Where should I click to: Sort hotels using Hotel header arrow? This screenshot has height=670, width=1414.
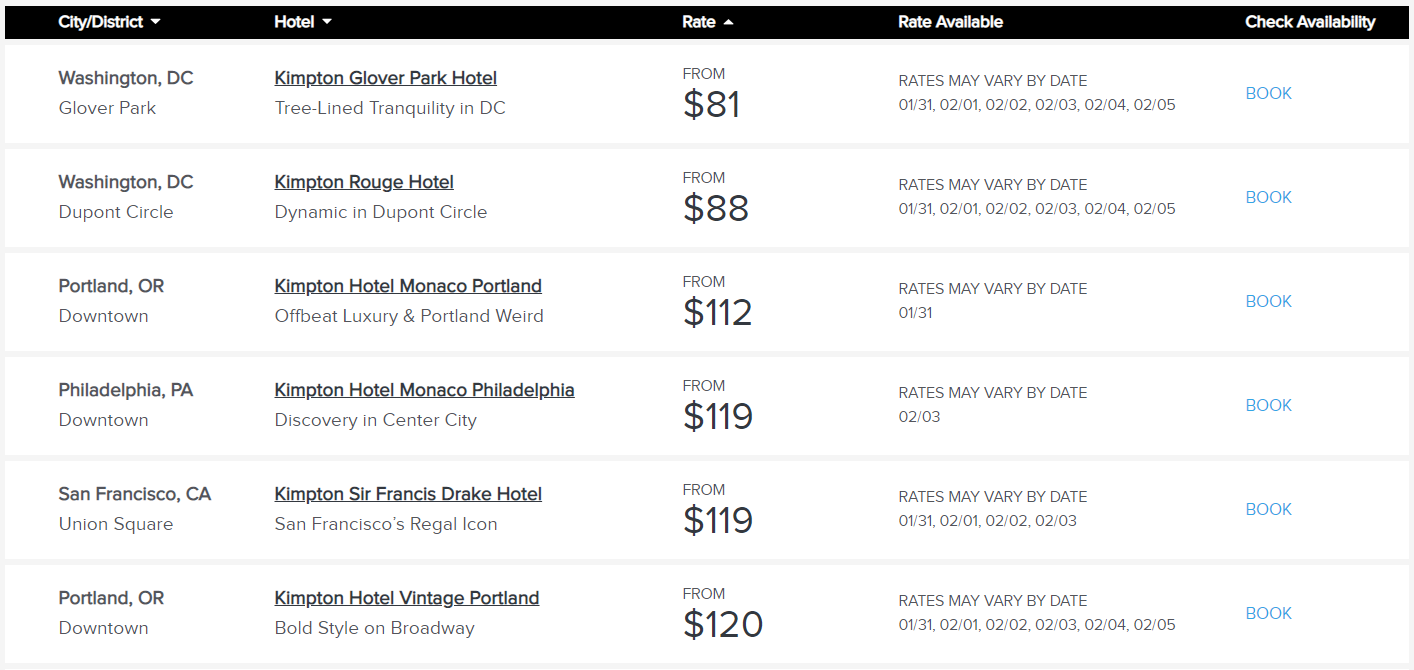pyautogui.click(x=327, y=22)
